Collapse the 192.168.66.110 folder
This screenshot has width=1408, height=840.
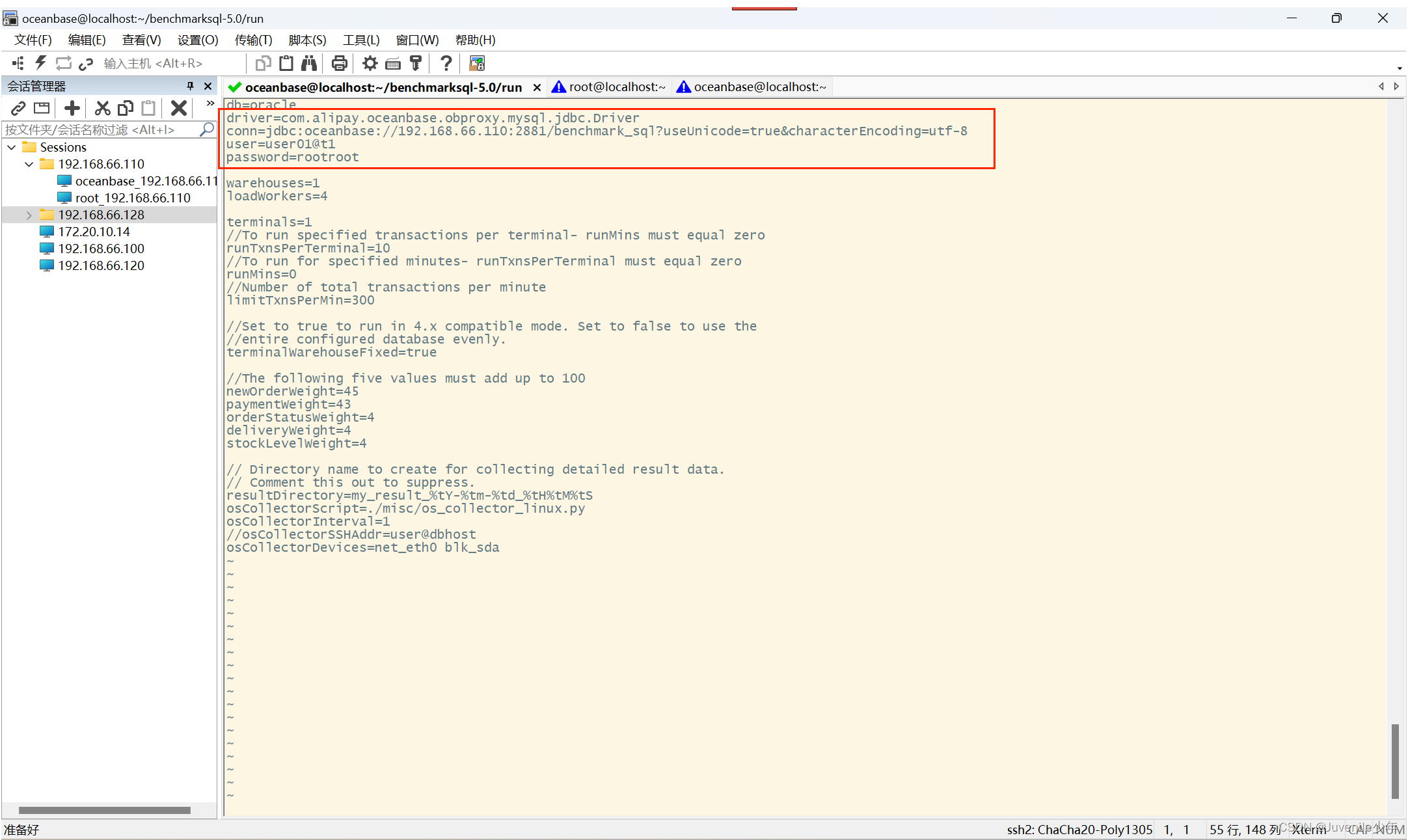(29, 164)
